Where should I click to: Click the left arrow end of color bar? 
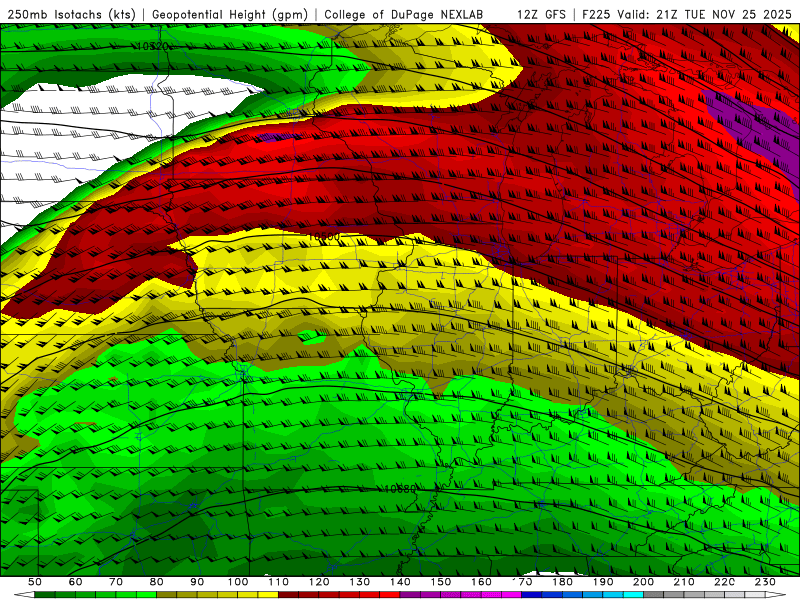click(x=24, y=595)
